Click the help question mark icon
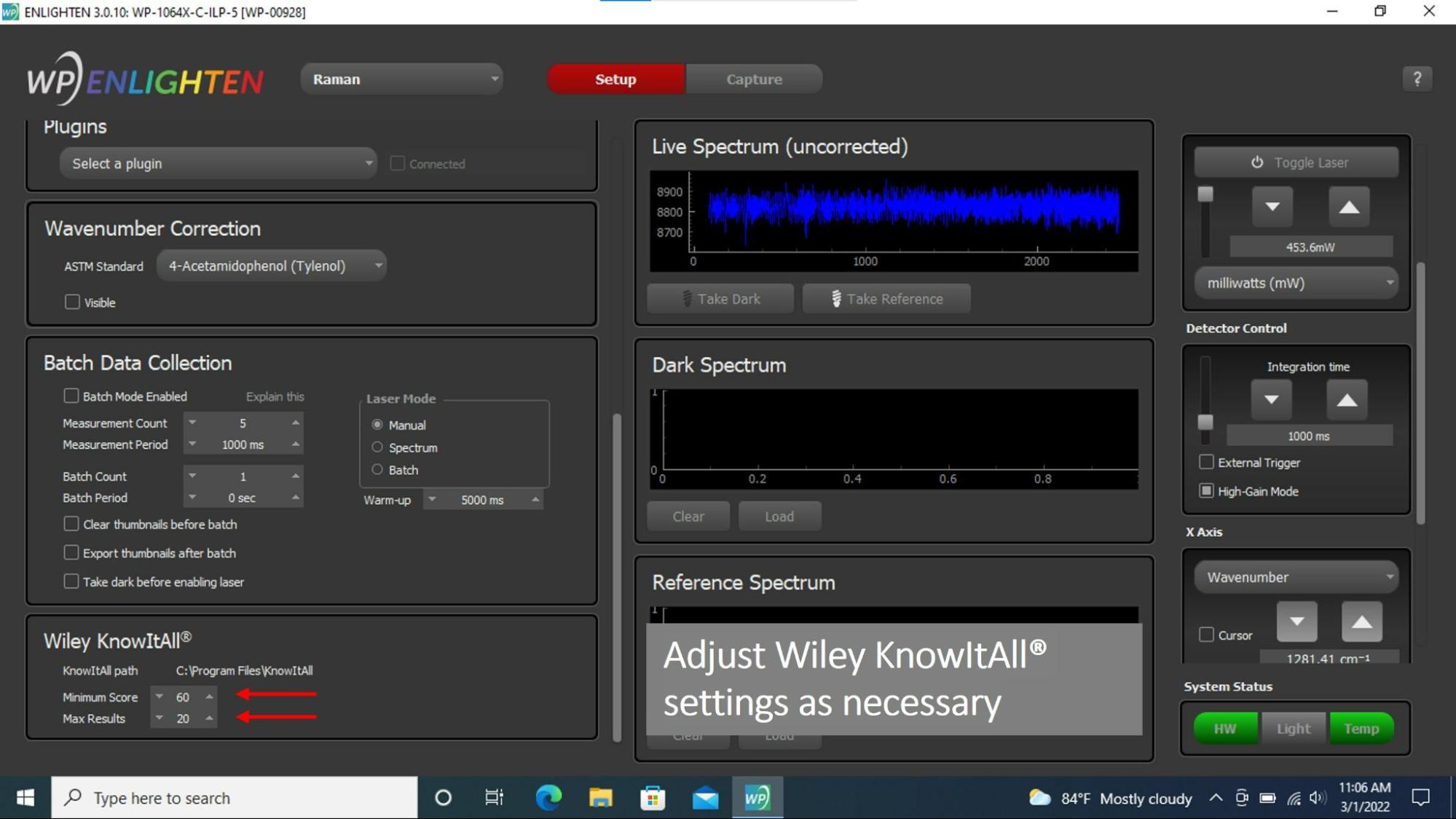Image resolution: width=1456 pixels, height=819 pixels. pyautogui.click(x=1417, y=79)
